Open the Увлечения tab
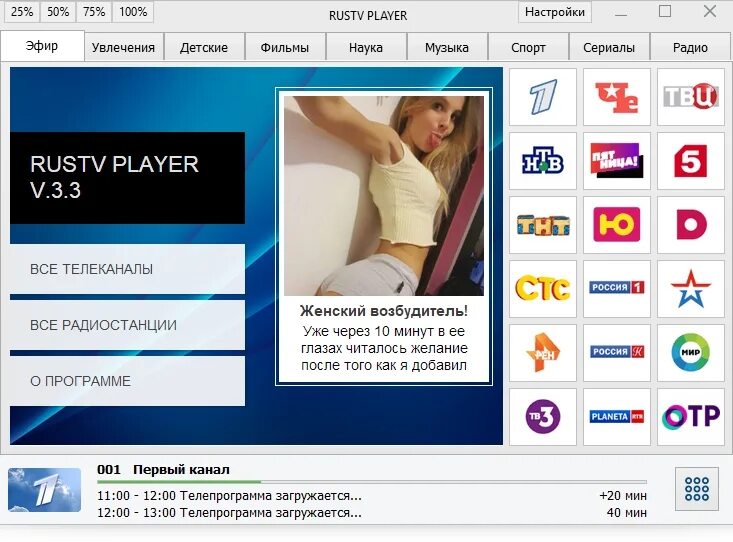This screenshot has width=733, height=542. click(123, 47)
